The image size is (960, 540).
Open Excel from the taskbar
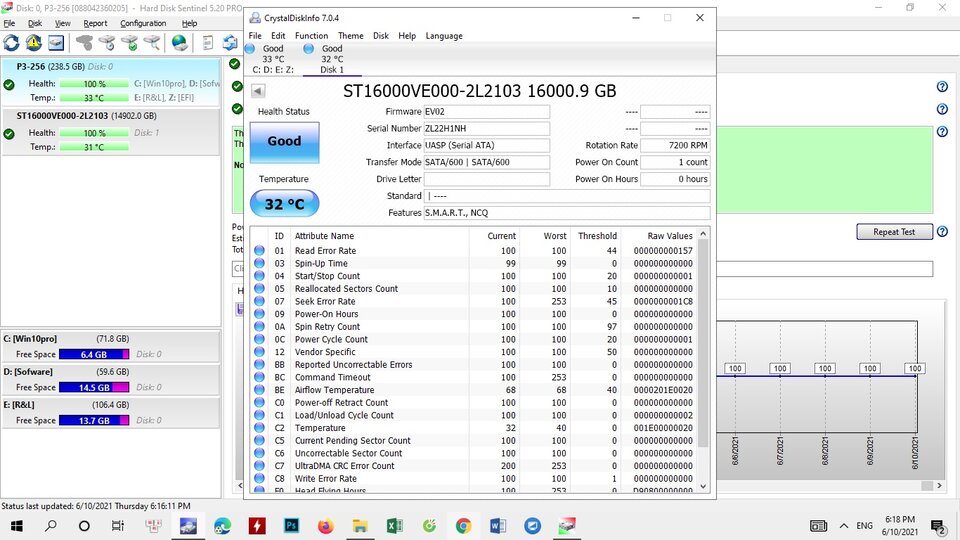[394, 525]
